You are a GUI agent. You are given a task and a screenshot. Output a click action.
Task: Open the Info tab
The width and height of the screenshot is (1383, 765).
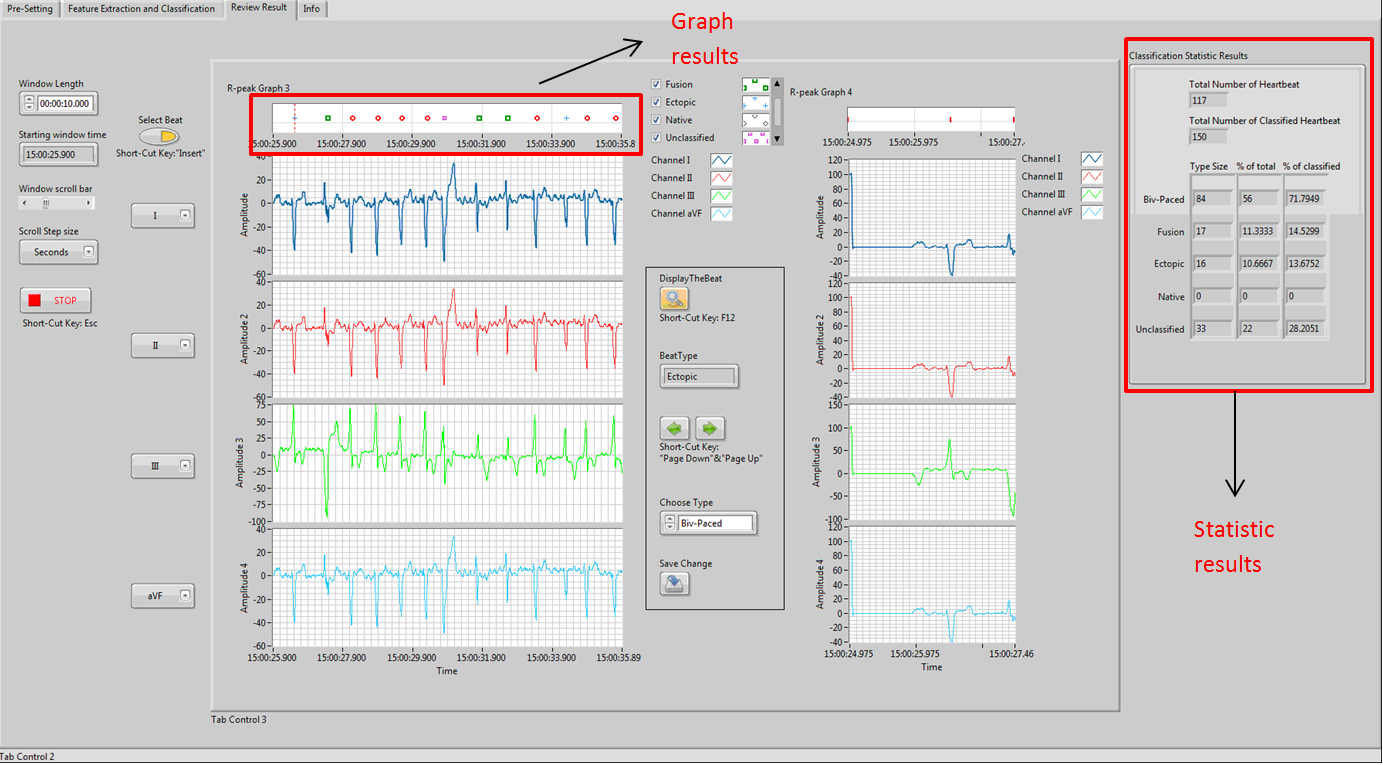(x=312, y=9)
